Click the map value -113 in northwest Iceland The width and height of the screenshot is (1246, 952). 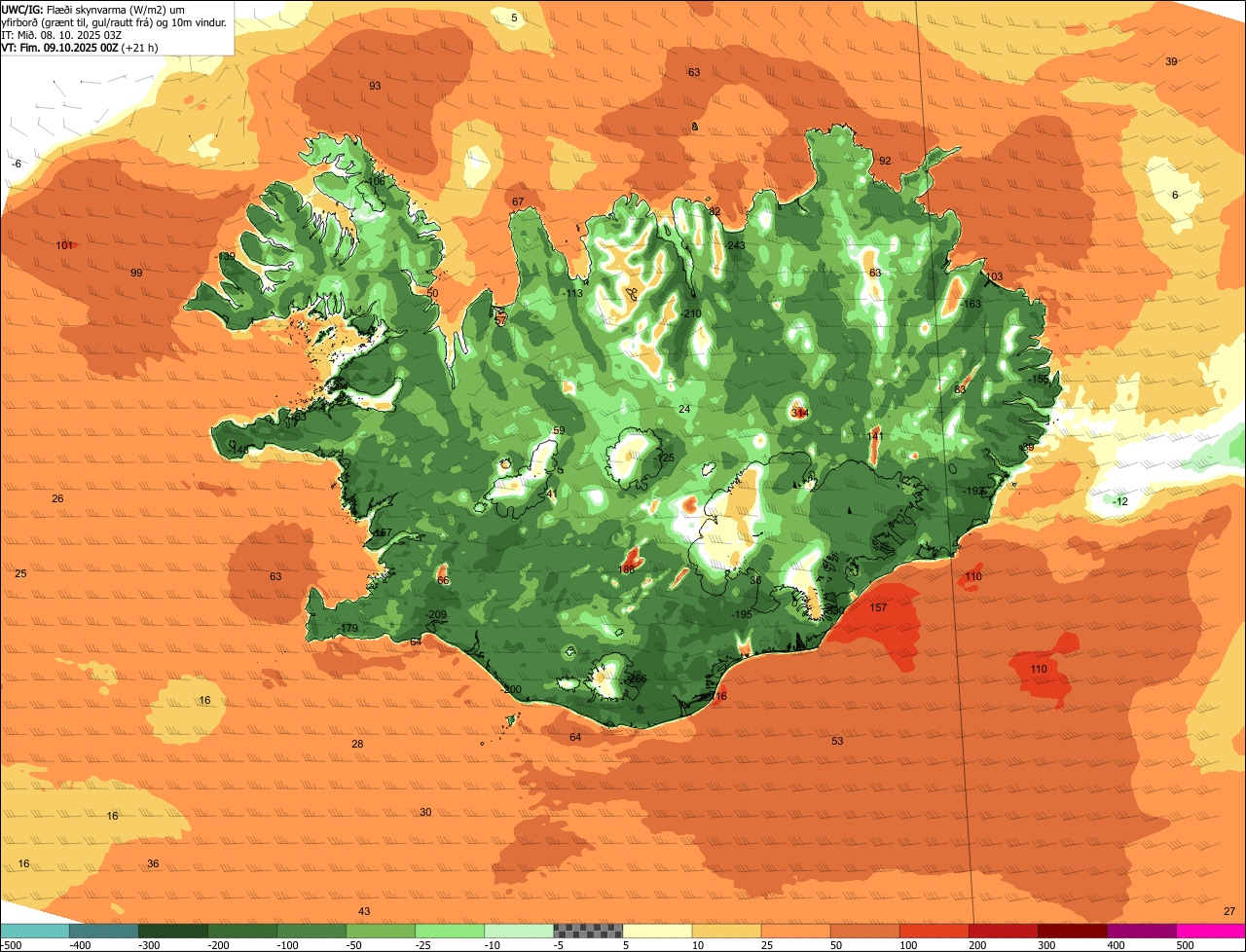click(x=573, y=293)
